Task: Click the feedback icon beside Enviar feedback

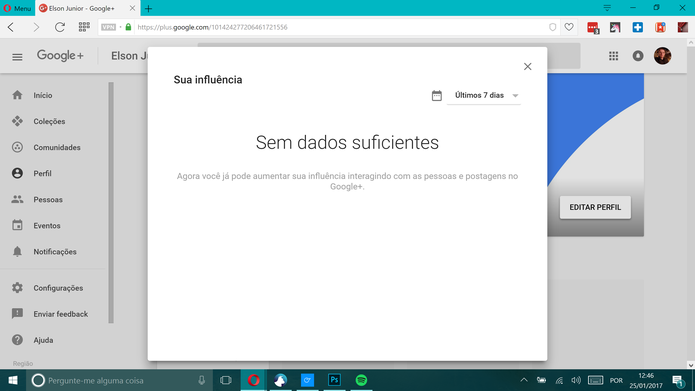Action: (x=17, y=314)
